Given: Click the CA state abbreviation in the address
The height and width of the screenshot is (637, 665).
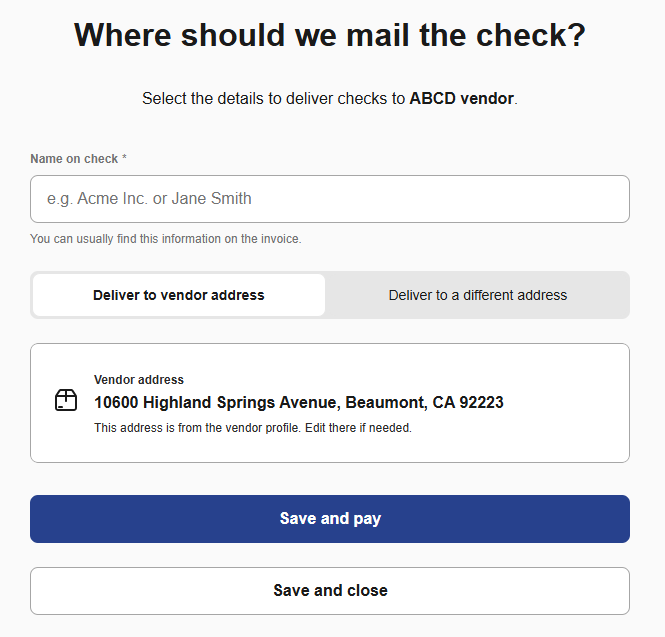Looking at the screenshot, I should 445,403.
